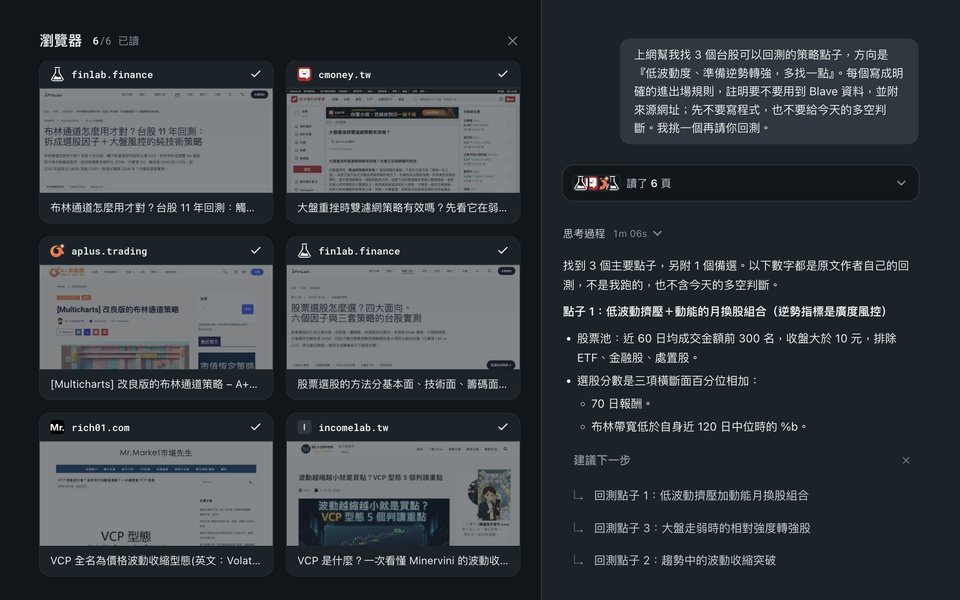The width and height of the screenshot is (960, 600).
Task: Click the user message bubble 上網幫我找 3 個台股
Action: 768,91
